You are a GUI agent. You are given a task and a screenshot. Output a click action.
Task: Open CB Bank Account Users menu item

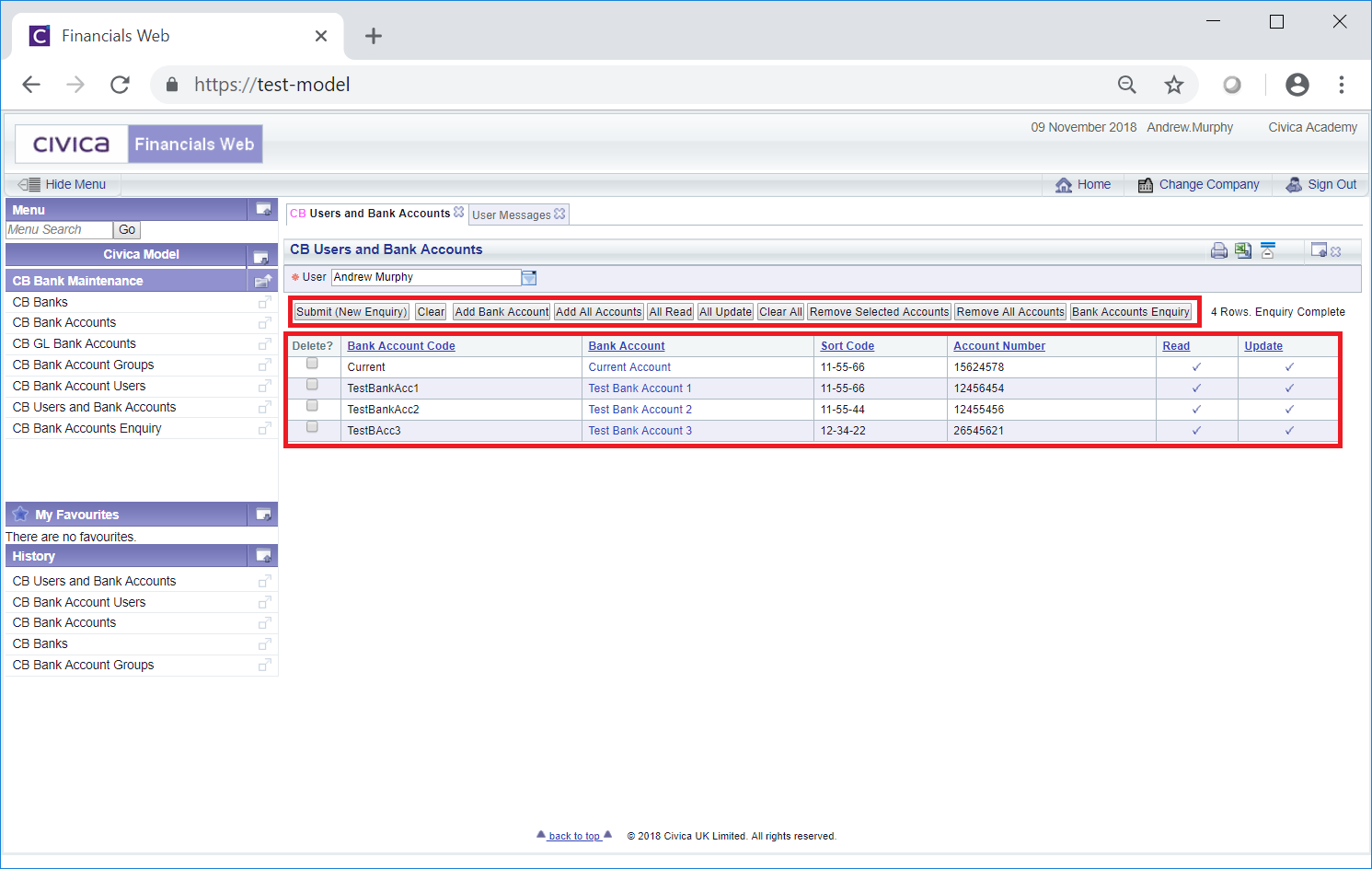click(79, 387)
